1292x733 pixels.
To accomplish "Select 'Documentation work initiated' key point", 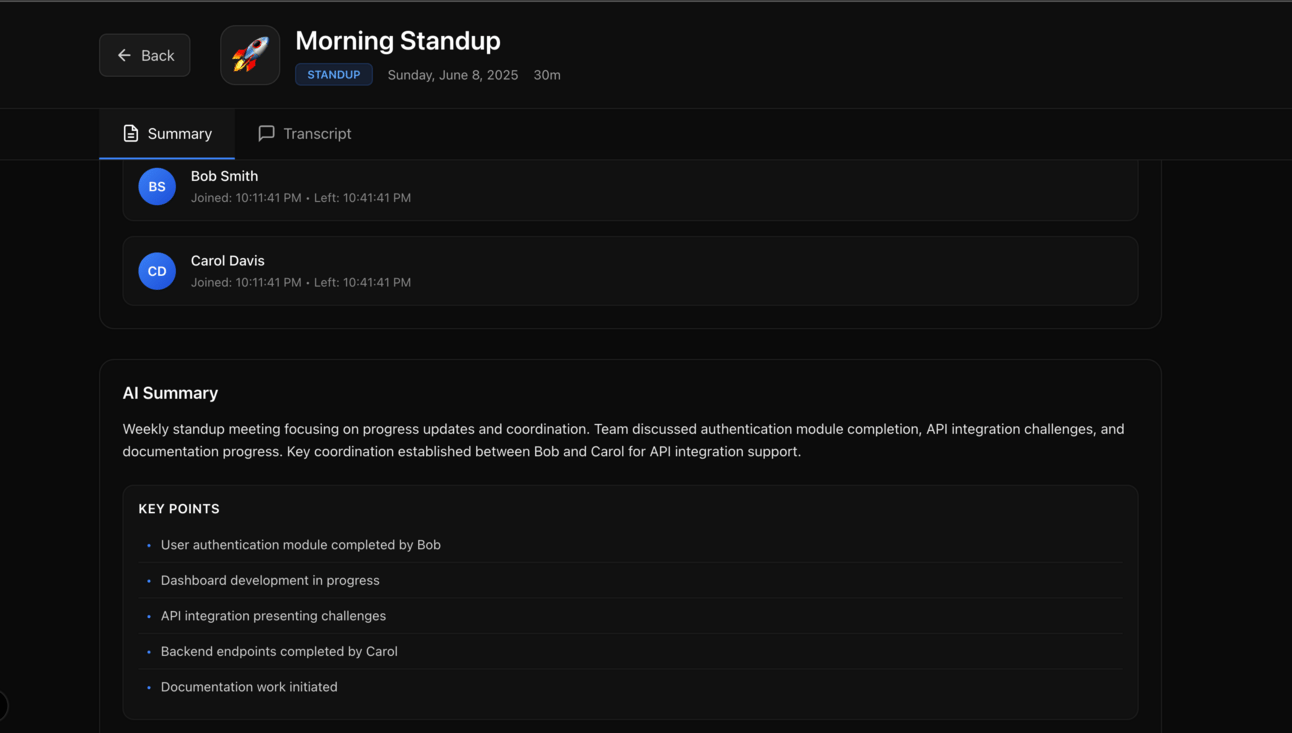I will click(249, 687).
